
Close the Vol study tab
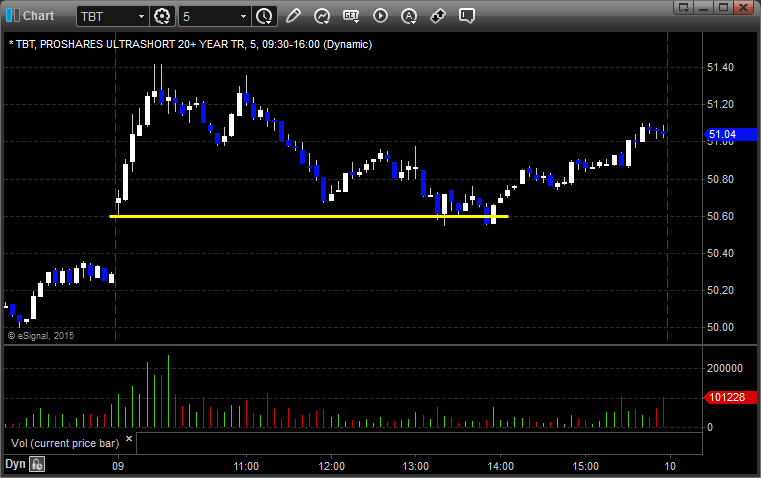tap(129, 439)
